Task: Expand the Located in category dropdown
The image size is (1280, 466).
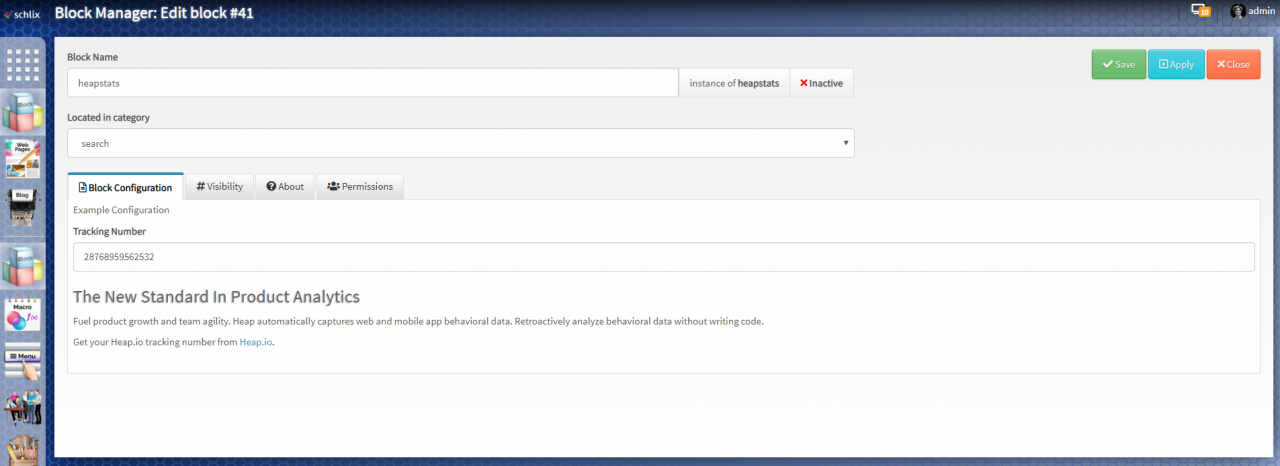Action: tap(461, 143)
